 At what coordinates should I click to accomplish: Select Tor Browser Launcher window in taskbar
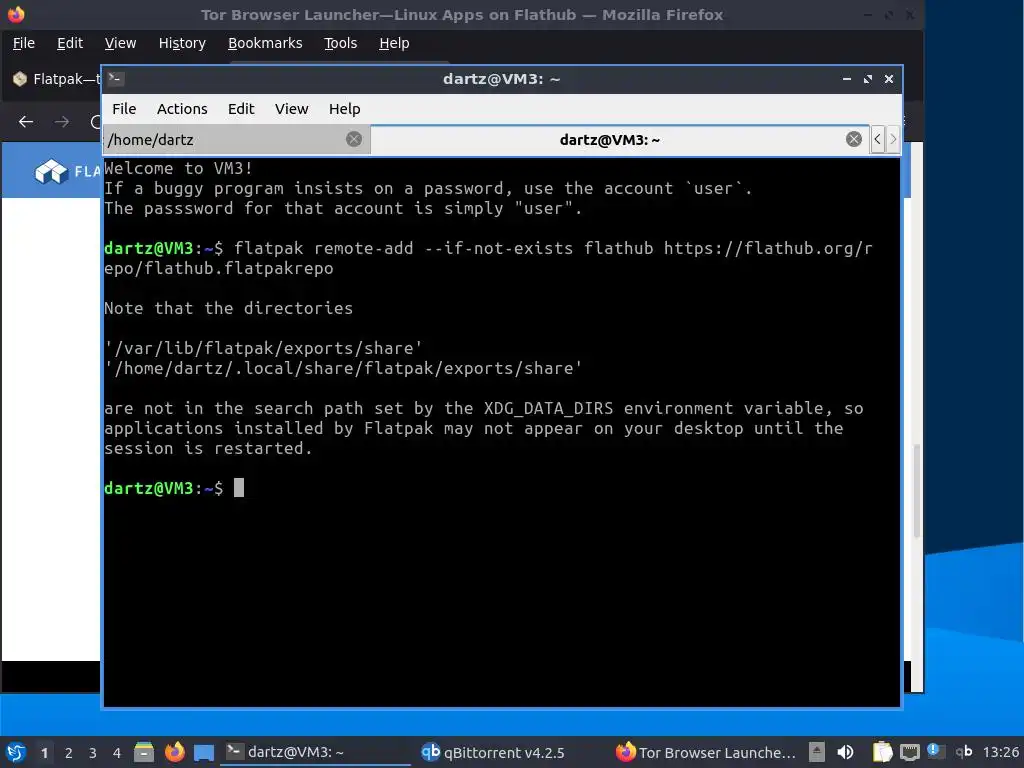[706, 752]
